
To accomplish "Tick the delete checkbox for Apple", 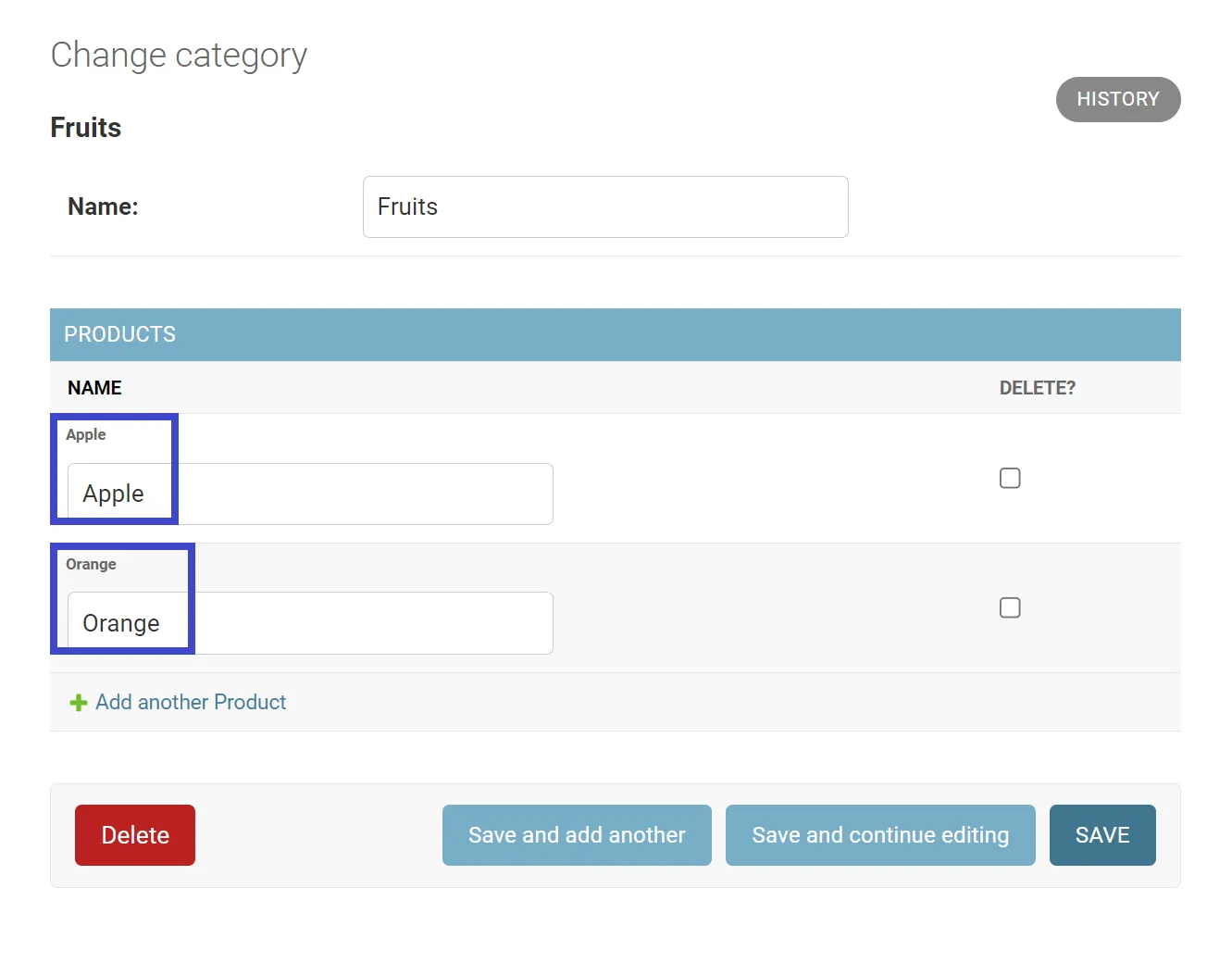I will coord(1010,479).
